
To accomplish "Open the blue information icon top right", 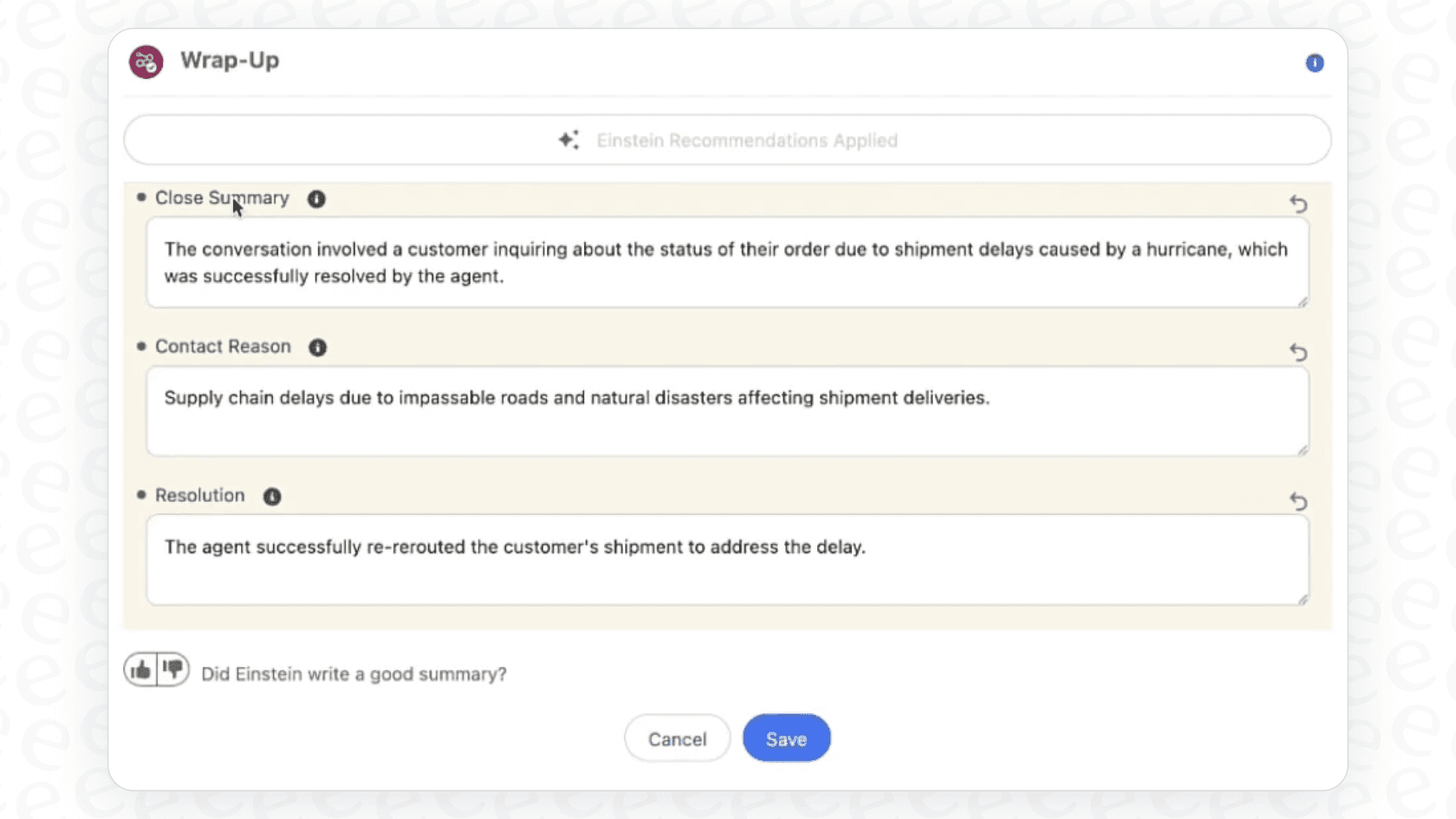I will coord(1315,62).
